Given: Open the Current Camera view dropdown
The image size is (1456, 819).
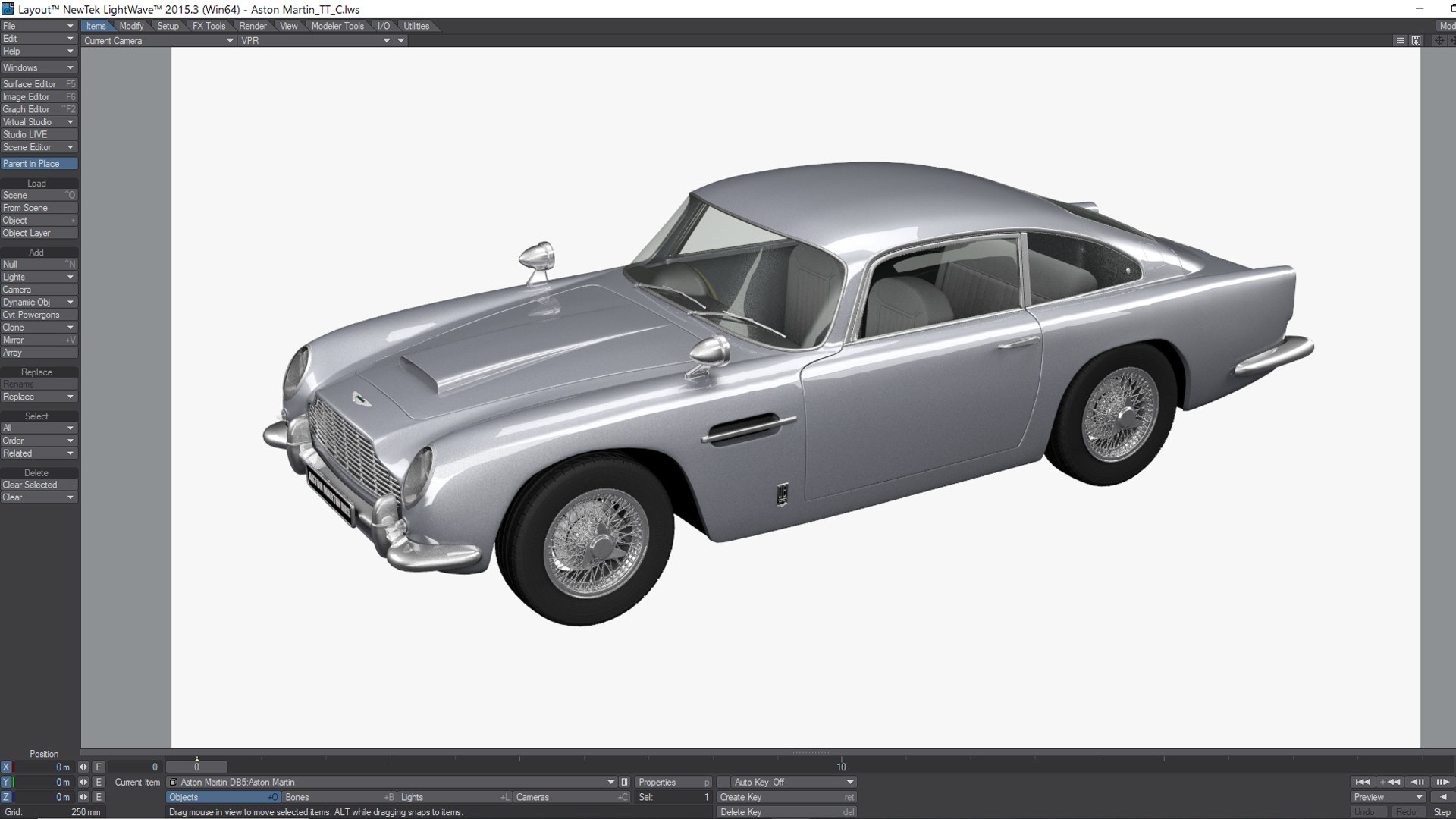Looking at the screenshot, I should (158, 41).
